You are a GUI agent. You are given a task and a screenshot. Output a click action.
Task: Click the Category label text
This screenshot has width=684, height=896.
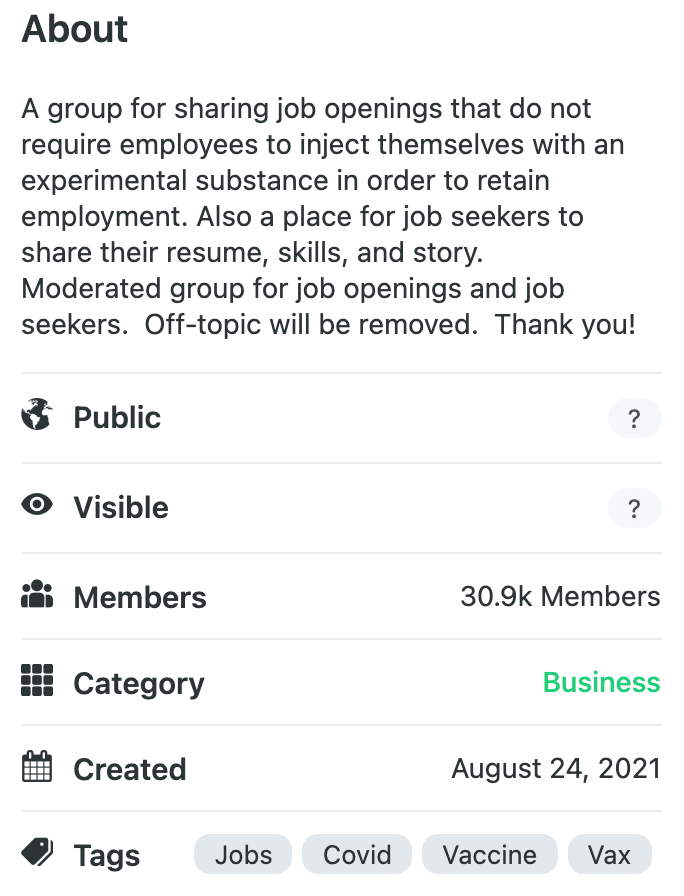pyautogui.click(x=139, y=684)
